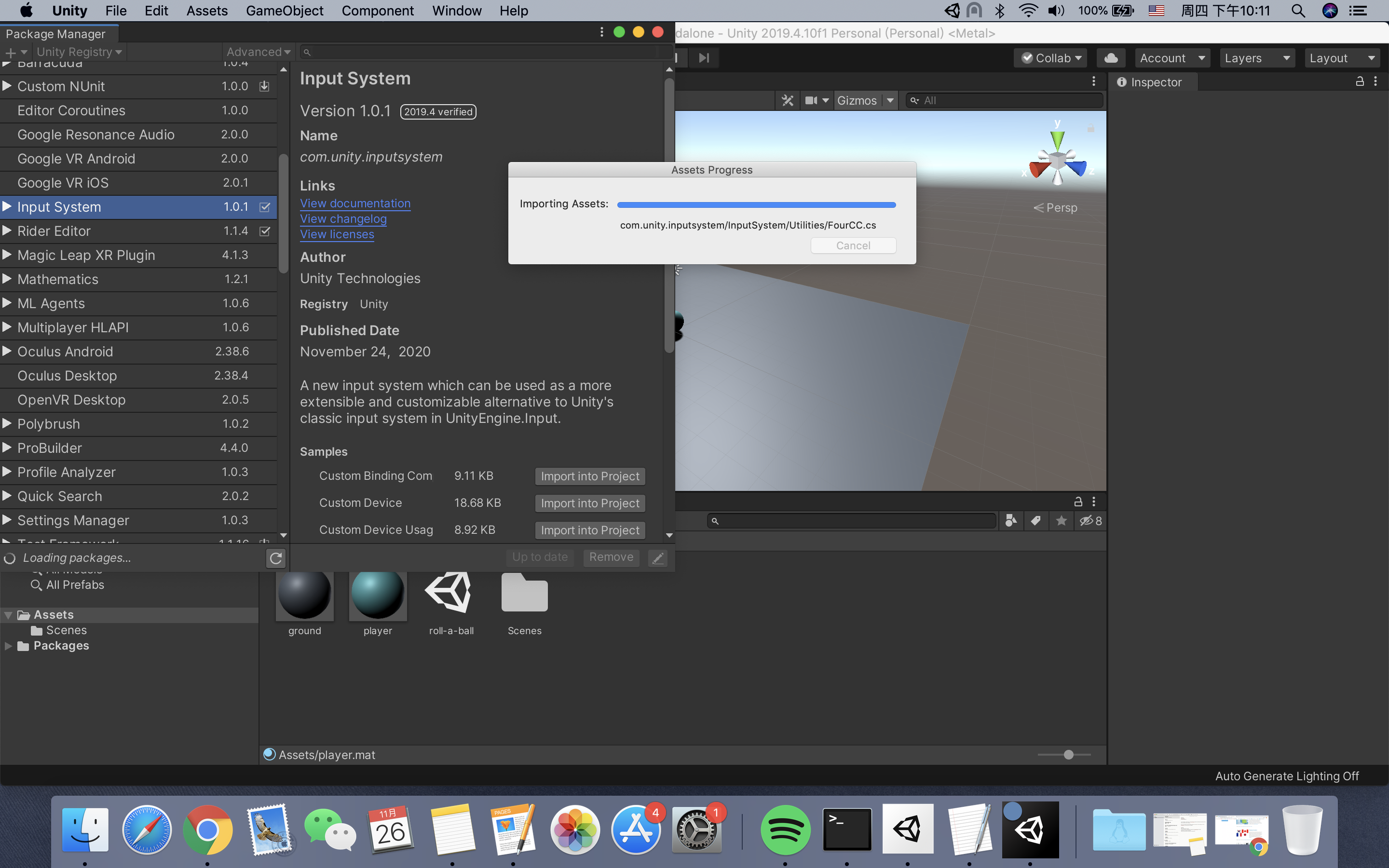Expand the ProBuilder package versions

click(7, 447)
